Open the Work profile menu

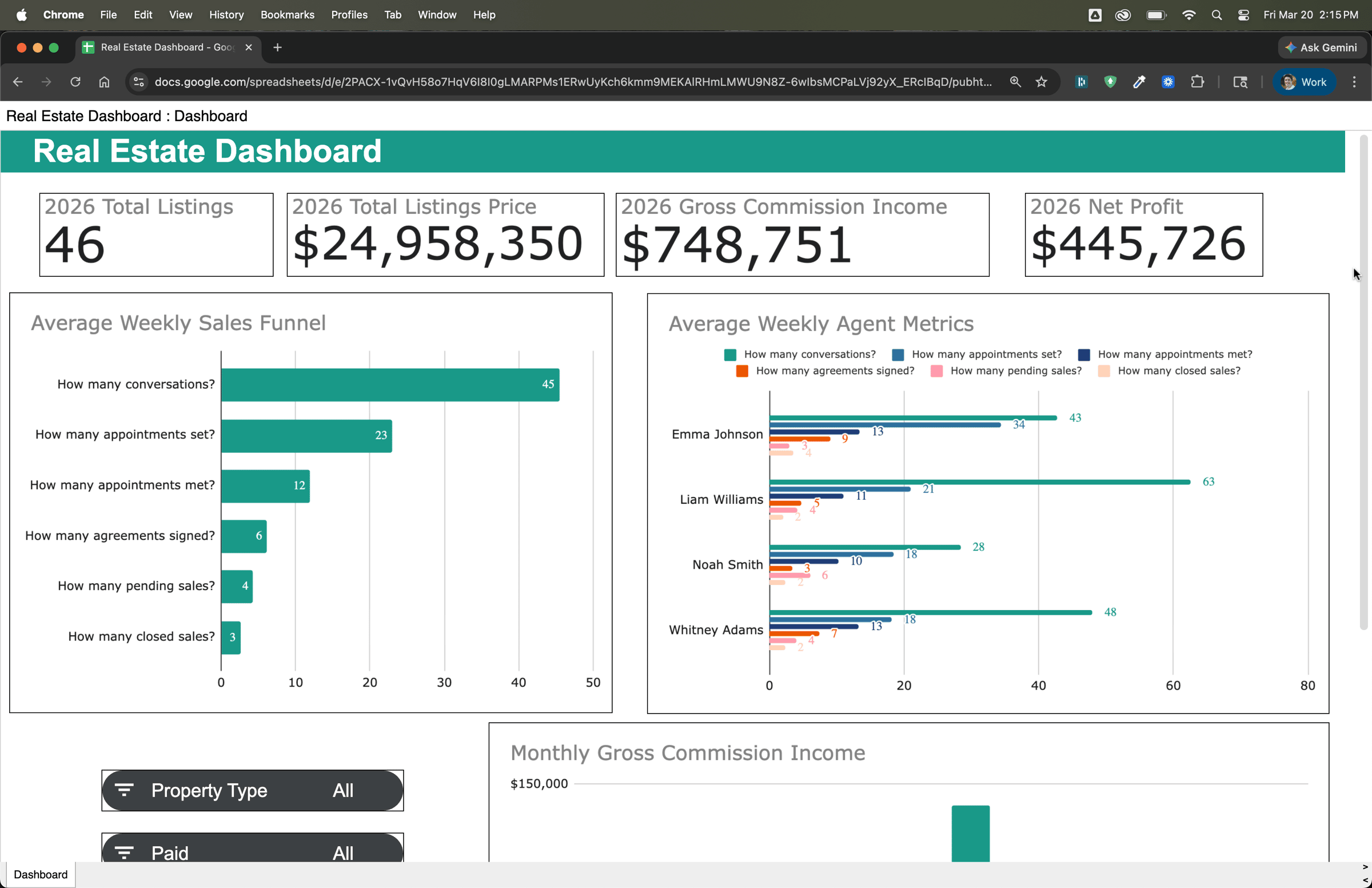pos(1304,82)
